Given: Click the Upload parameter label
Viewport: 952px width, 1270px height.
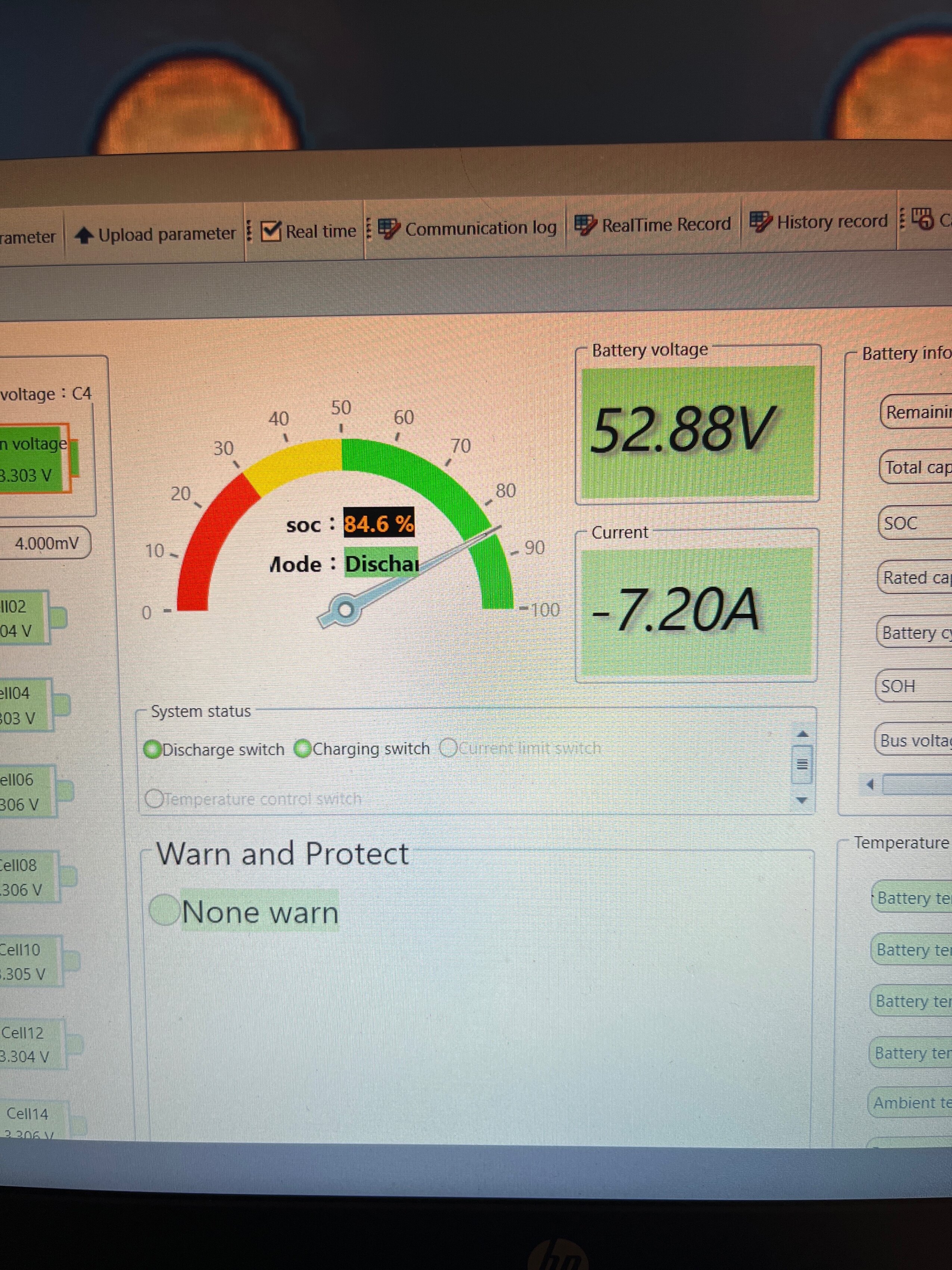Looking at the screenshot, I should (167, 234).
